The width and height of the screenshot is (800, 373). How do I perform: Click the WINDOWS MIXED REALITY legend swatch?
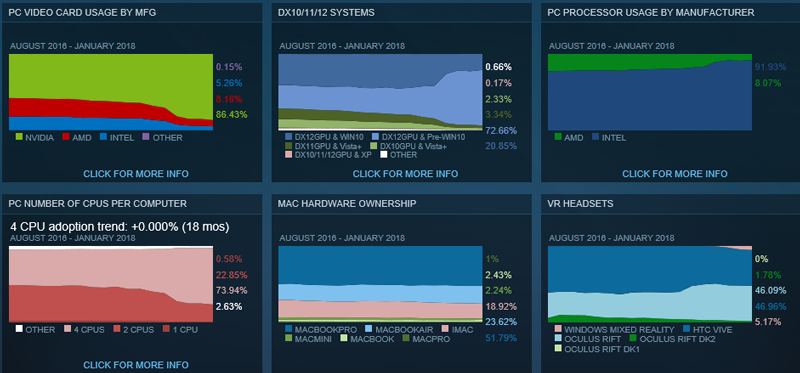558,329
